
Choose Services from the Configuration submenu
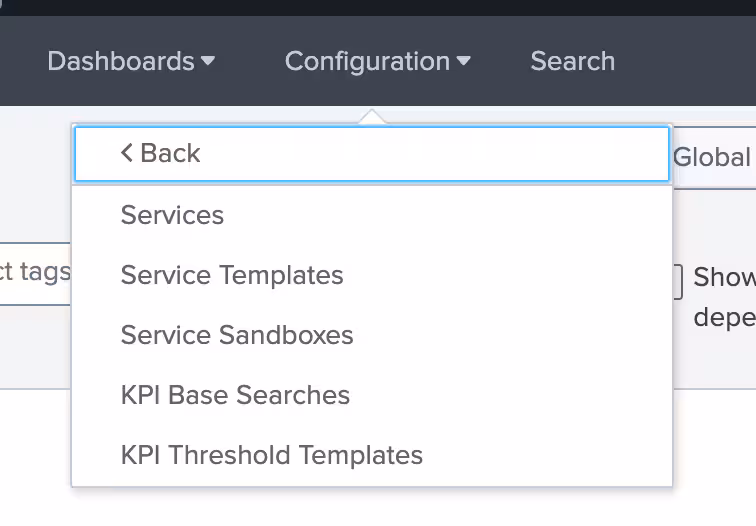(x=172, y=215)
